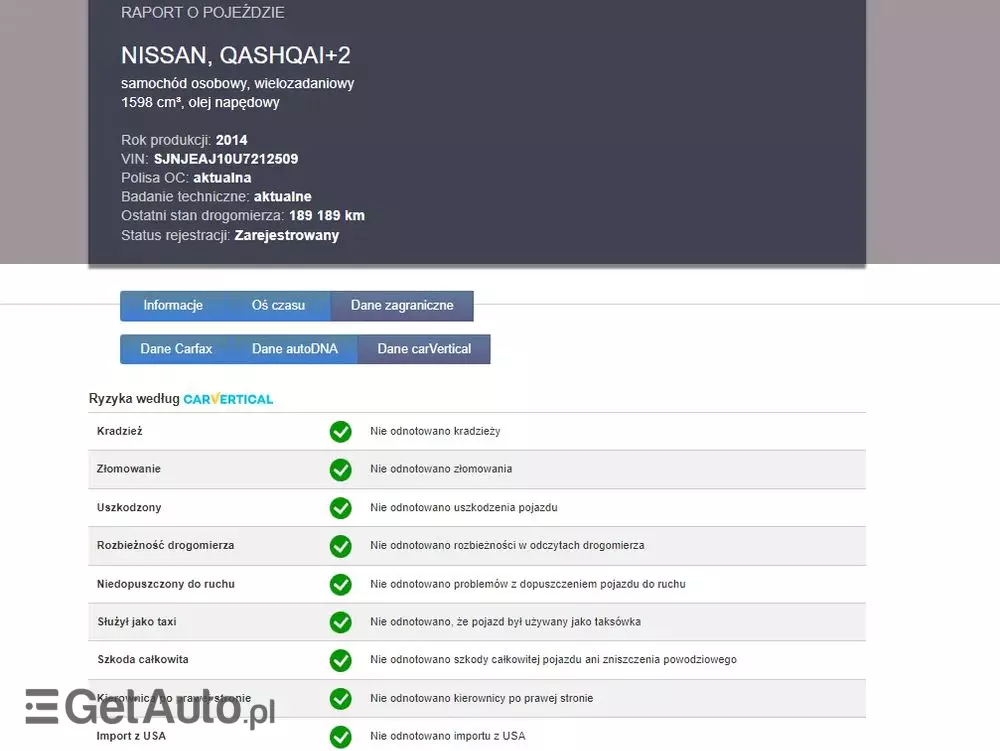Image resolution: width=1000 pixels, height=751 pixels.
Task: Select the checkmark beside Rozbieżność drogomierza
Action: pos(340,546)
